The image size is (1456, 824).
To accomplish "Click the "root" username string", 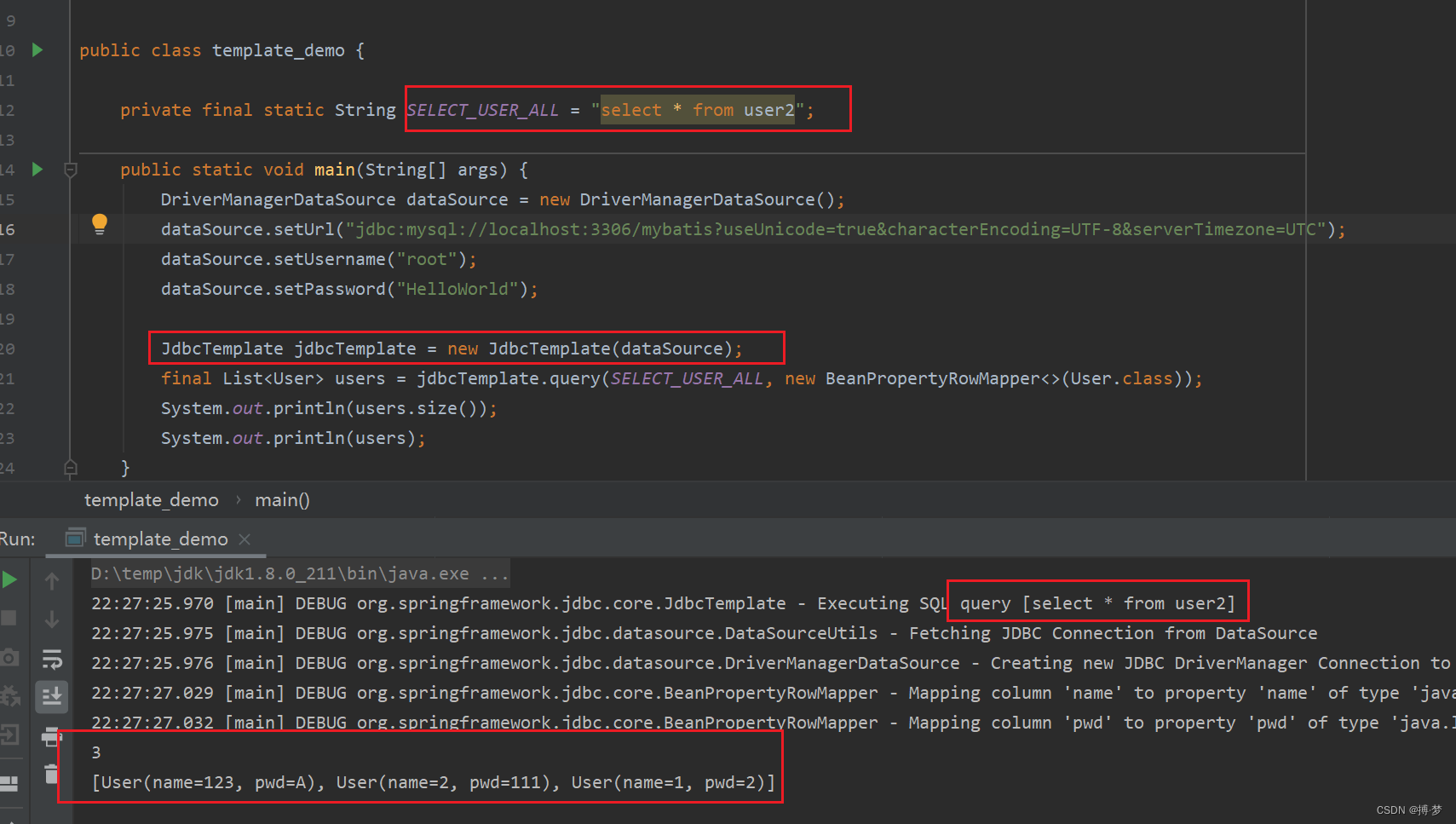I will coord(432,259).
